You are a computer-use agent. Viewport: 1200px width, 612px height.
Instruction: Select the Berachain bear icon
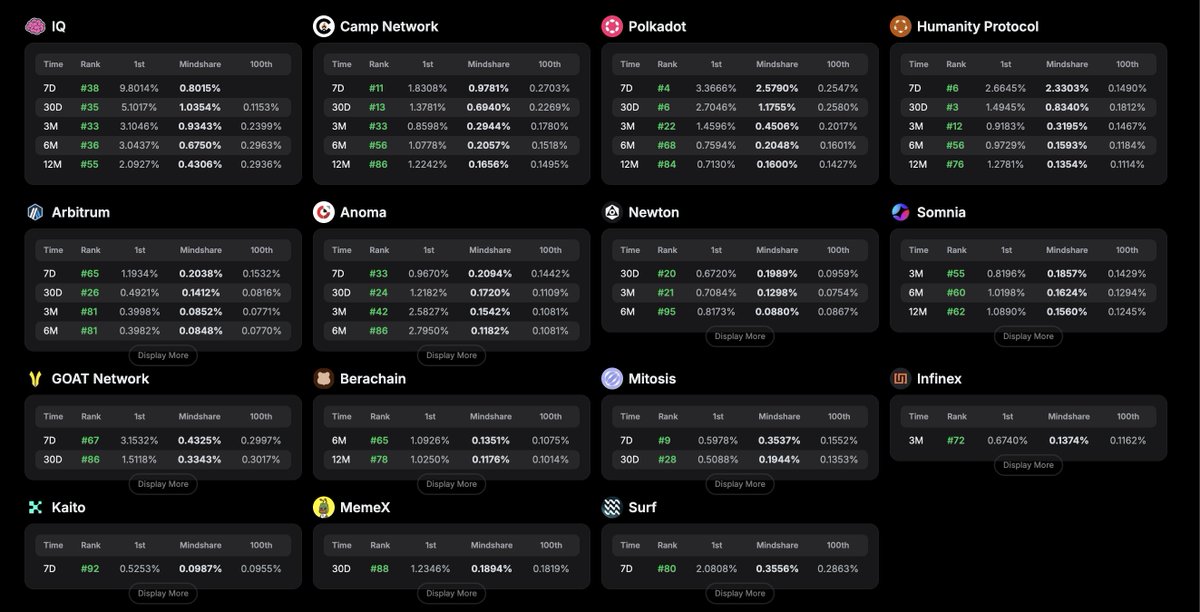pos(323,379)
